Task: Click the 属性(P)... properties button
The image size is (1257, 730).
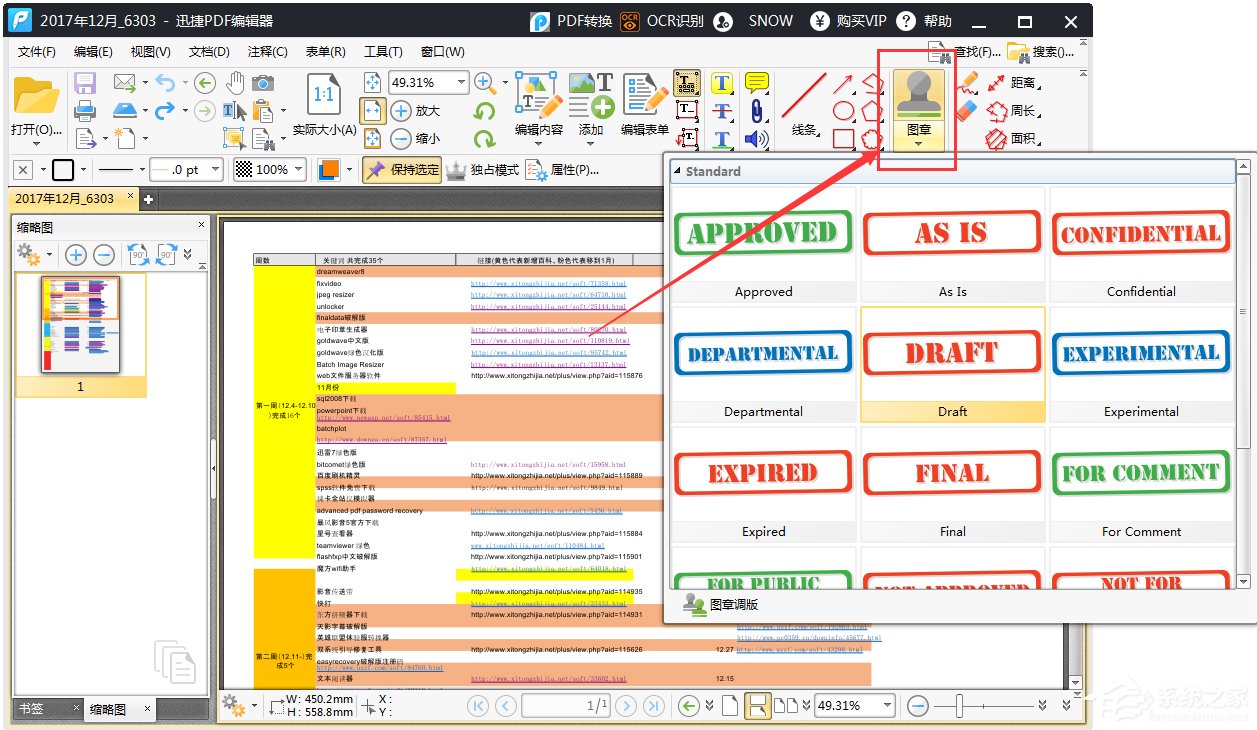Action: (x=563, y=170)
